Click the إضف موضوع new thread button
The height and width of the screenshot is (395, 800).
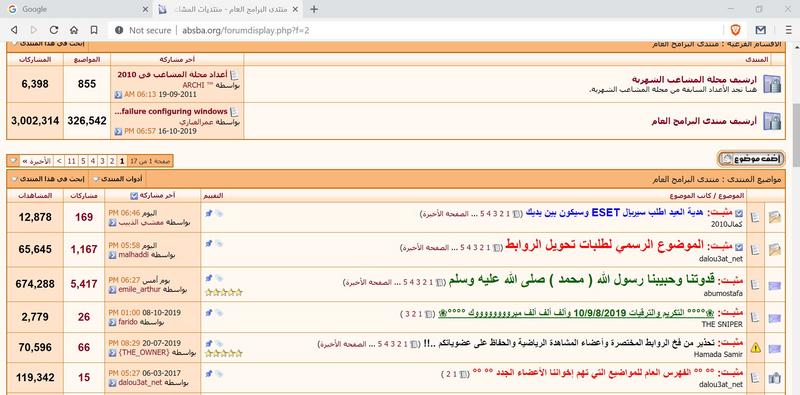751,159
